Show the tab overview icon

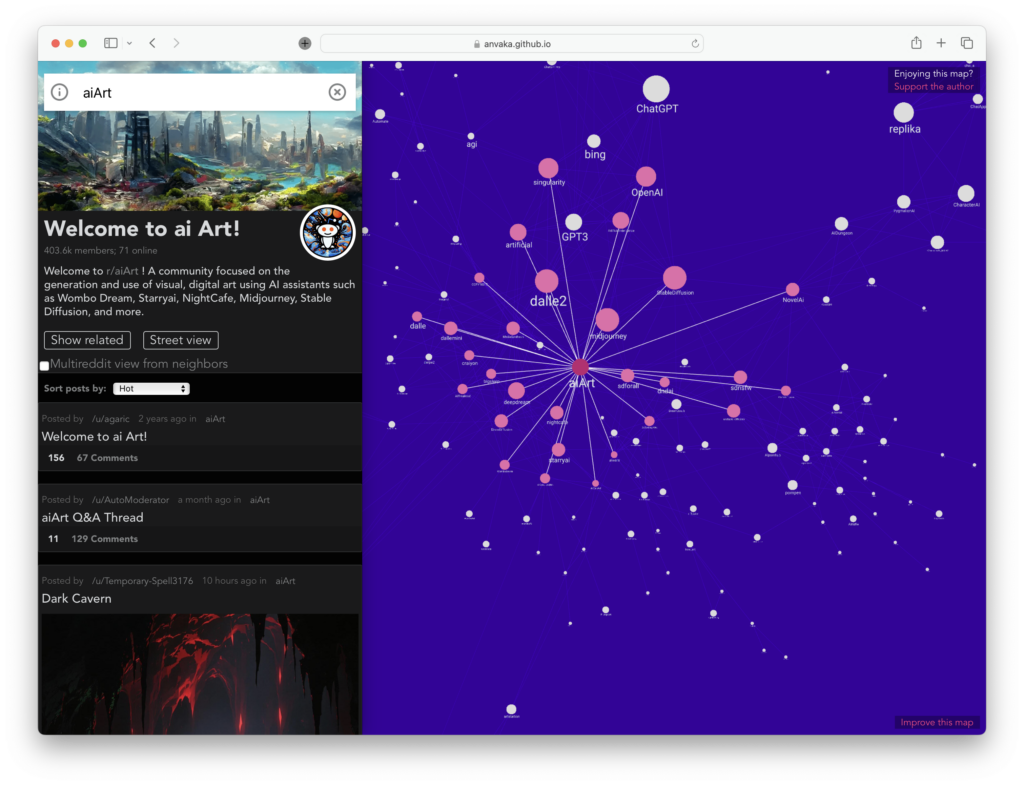pos(967,43)
